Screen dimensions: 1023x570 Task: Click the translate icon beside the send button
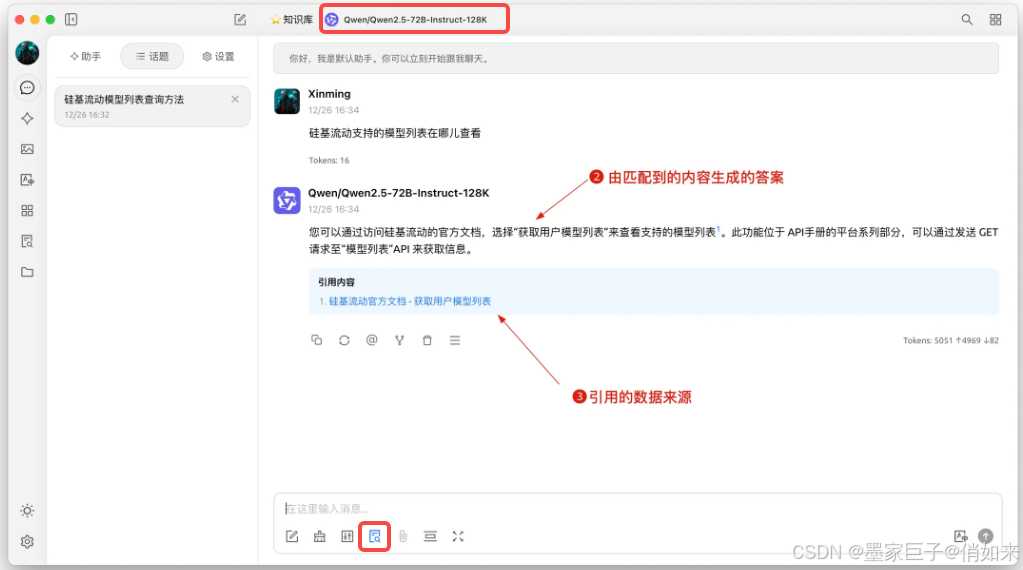[960, 536]
